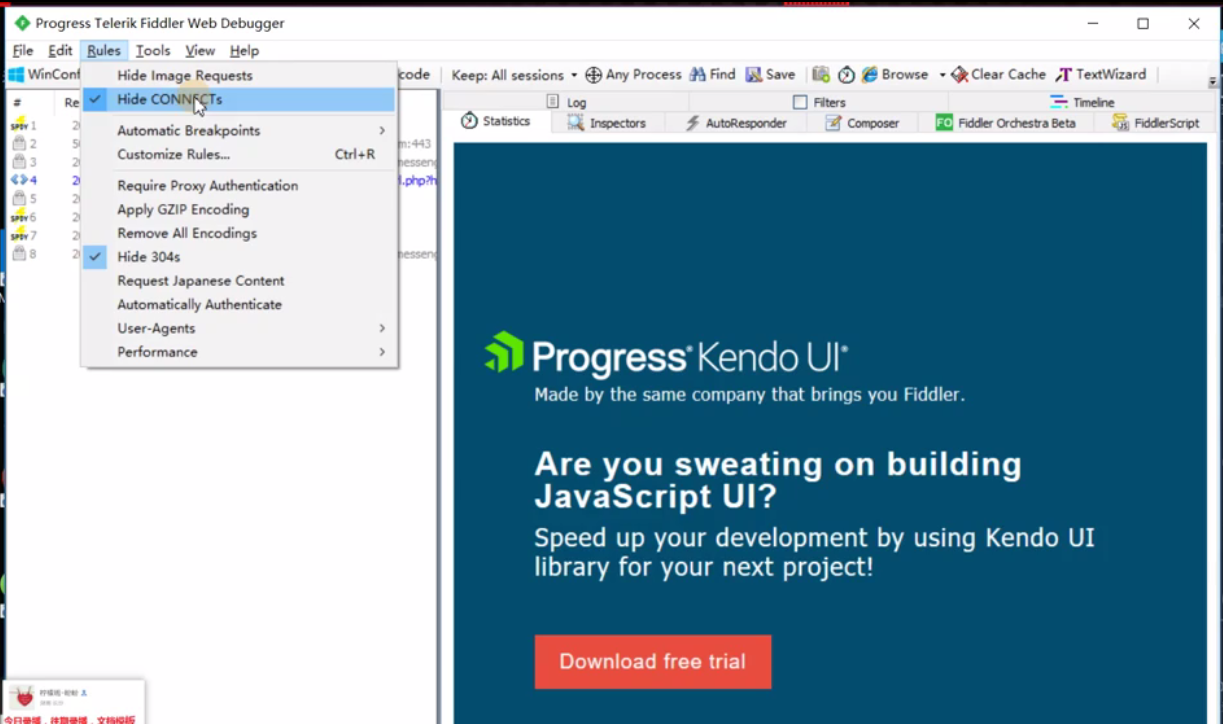Enable Apply GZIP Encoding
Image resolution: width=1223 pixels, height=724 pixels.
[x=238, y=210]
